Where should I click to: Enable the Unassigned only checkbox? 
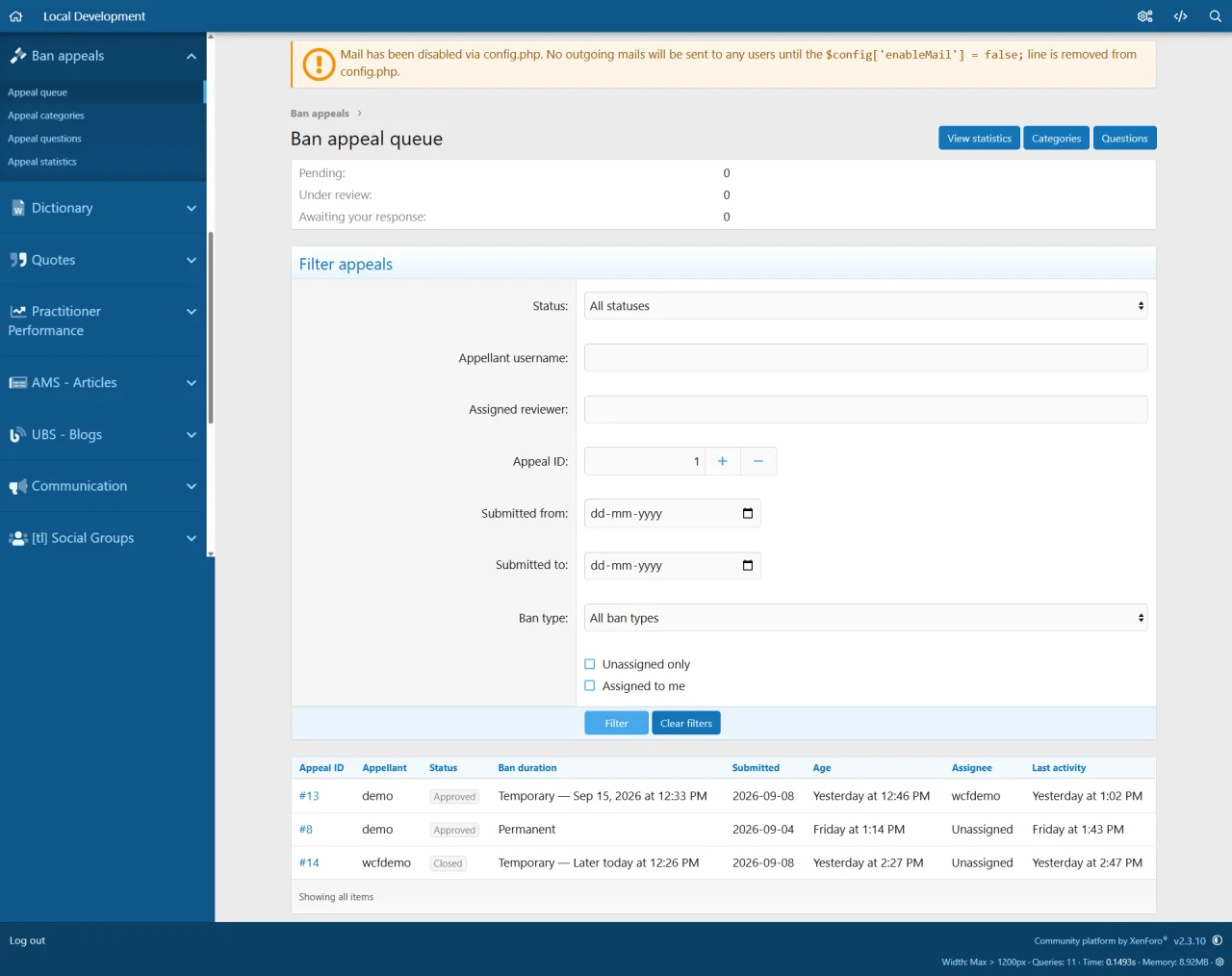590,664
